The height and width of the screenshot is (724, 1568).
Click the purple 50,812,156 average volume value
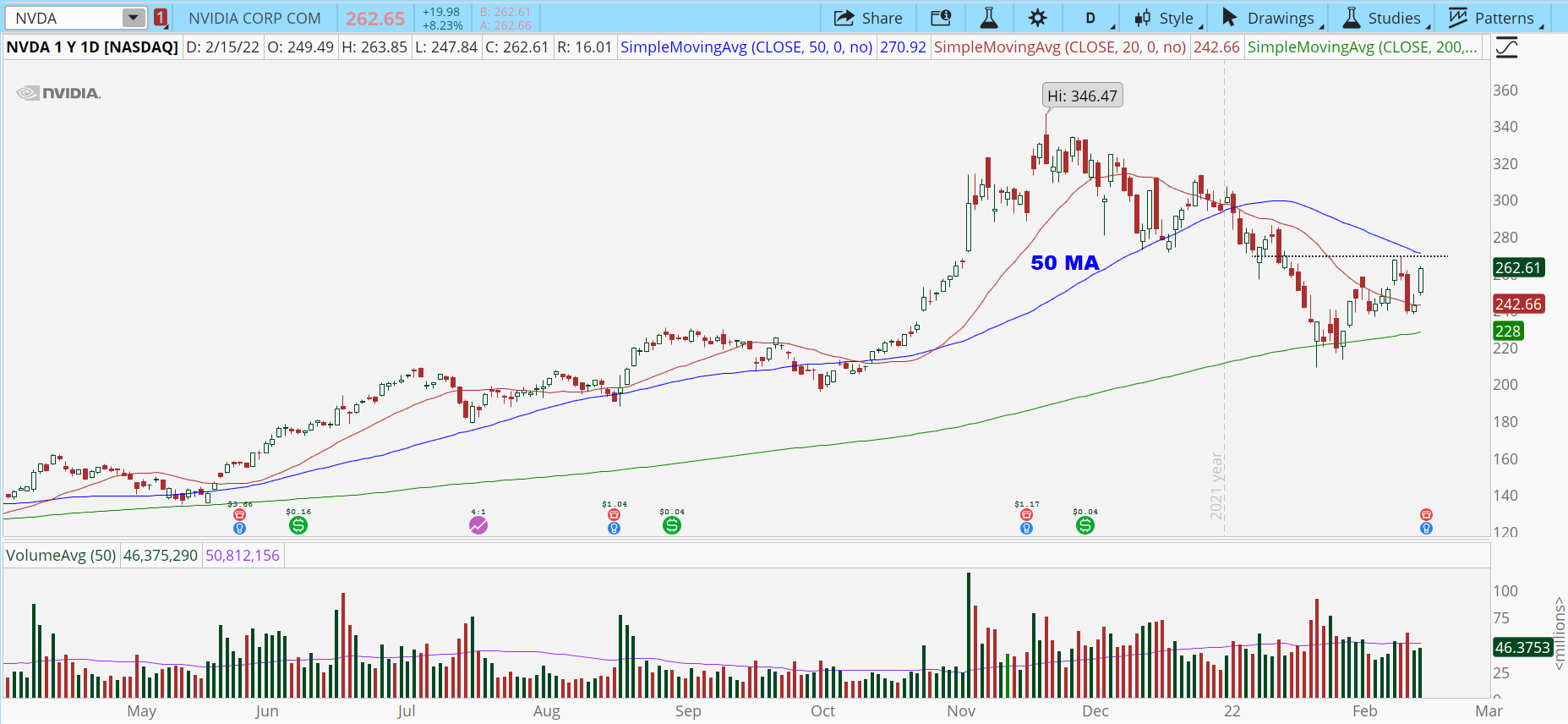pos(243,556)
